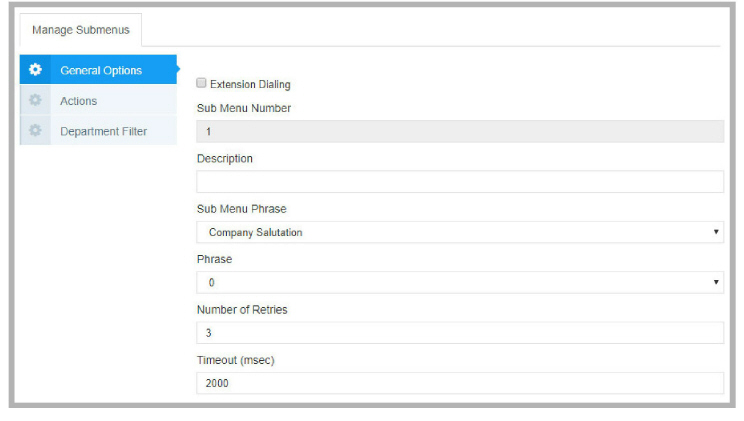
Task: Enable the Extension Dialing checkbox
Action: coord(201,83)
